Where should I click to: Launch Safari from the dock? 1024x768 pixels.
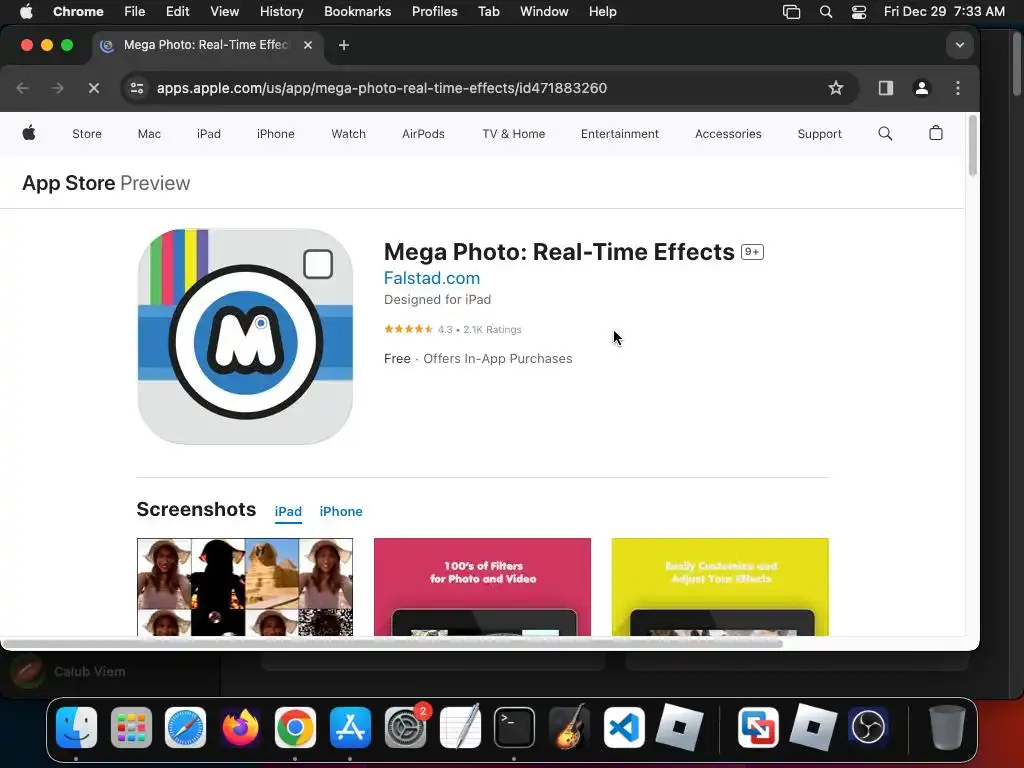click(x=185, y=727)
